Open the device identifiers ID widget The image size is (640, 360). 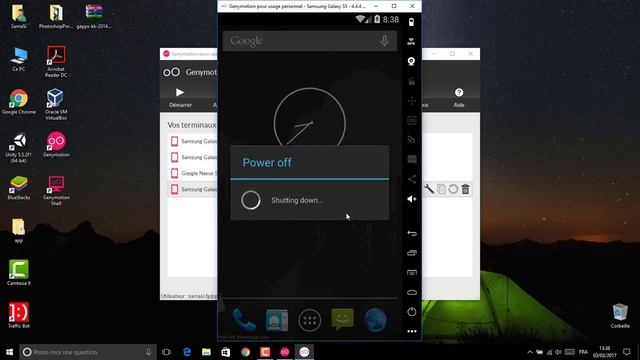411,120
